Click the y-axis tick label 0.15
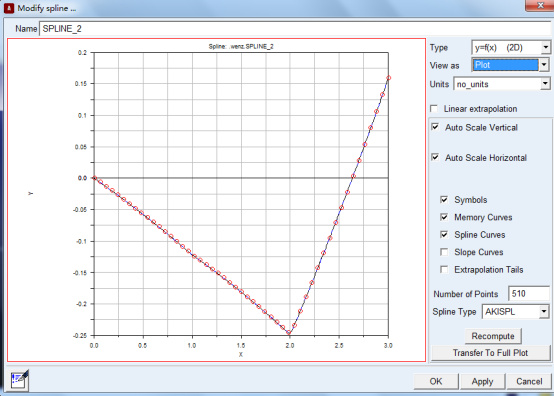 pos(81,84)
